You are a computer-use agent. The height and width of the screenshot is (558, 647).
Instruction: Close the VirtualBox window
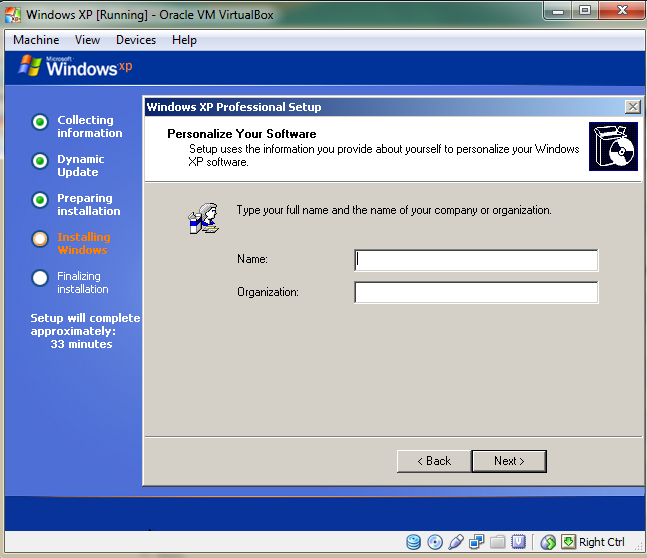click(x=622, y=10)
